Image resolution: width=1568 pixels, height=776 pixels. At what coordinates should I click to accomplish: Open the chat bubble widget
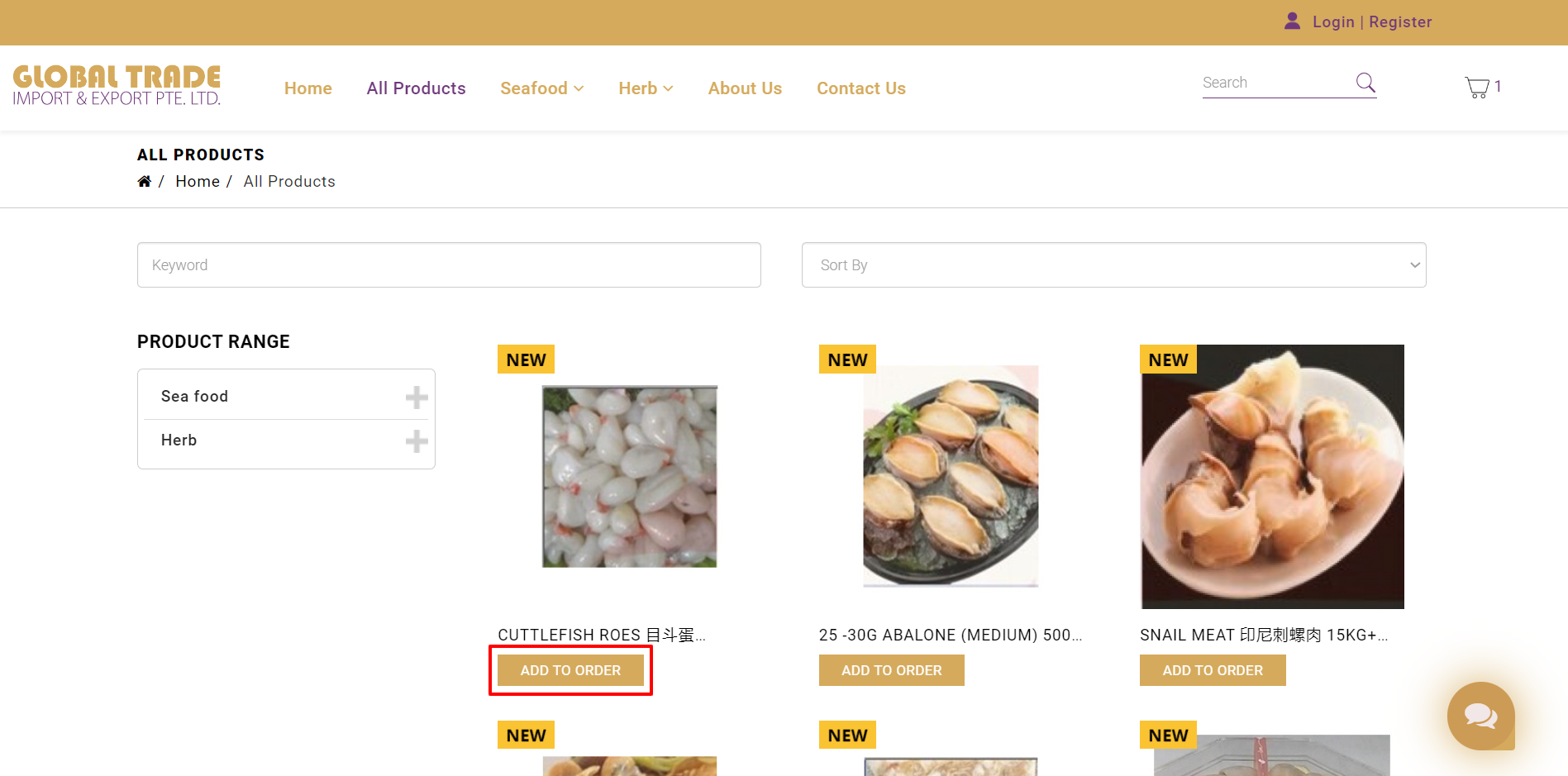[x=1480, y=716]
